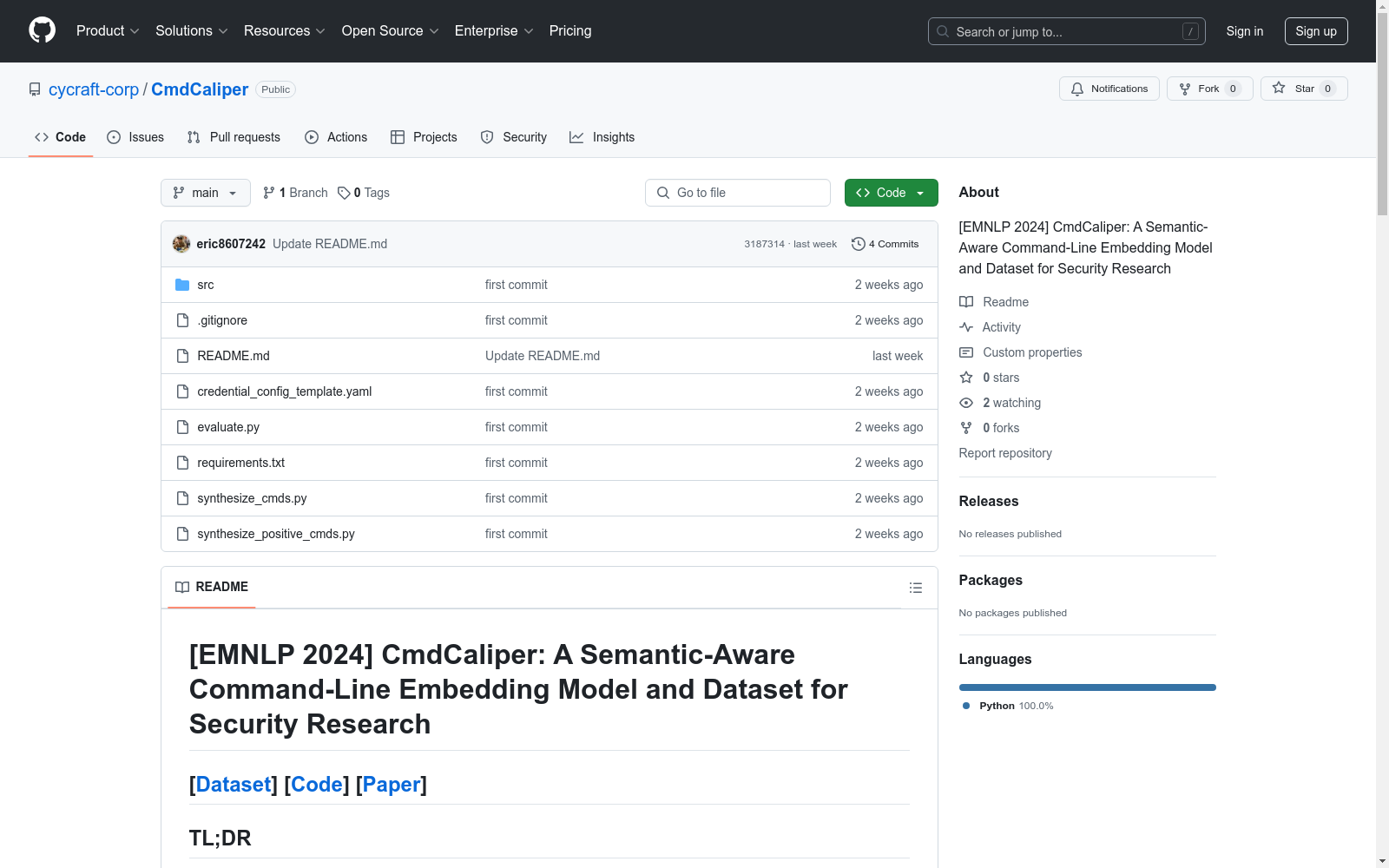Expand the Solutions menu
Image resolution: width=1389 pixels, height=868 pixels.
point(191,31)
